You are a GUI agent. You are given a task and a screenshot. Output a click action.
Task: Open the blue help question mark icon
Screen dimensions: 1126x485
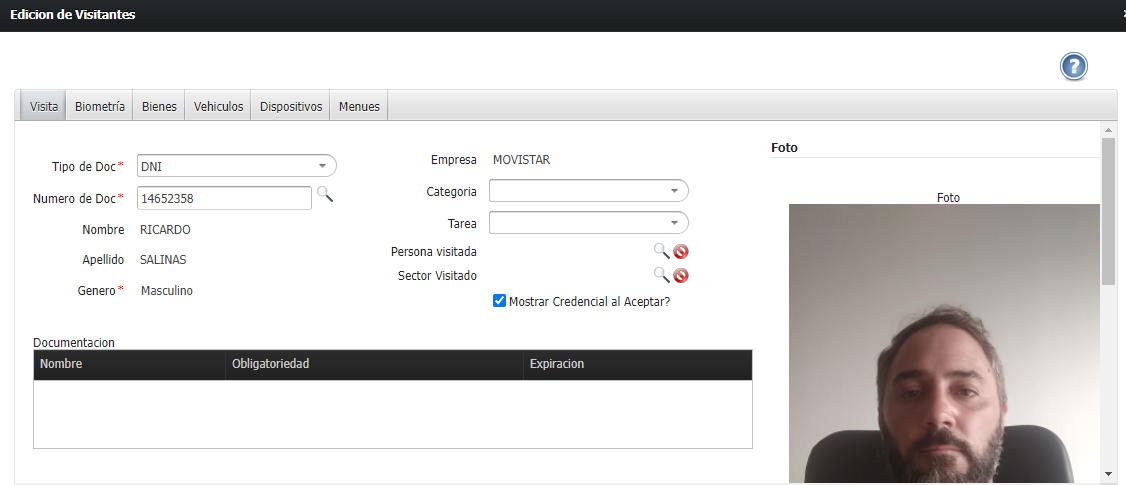pyautogui.click(x=1073, y=67)
